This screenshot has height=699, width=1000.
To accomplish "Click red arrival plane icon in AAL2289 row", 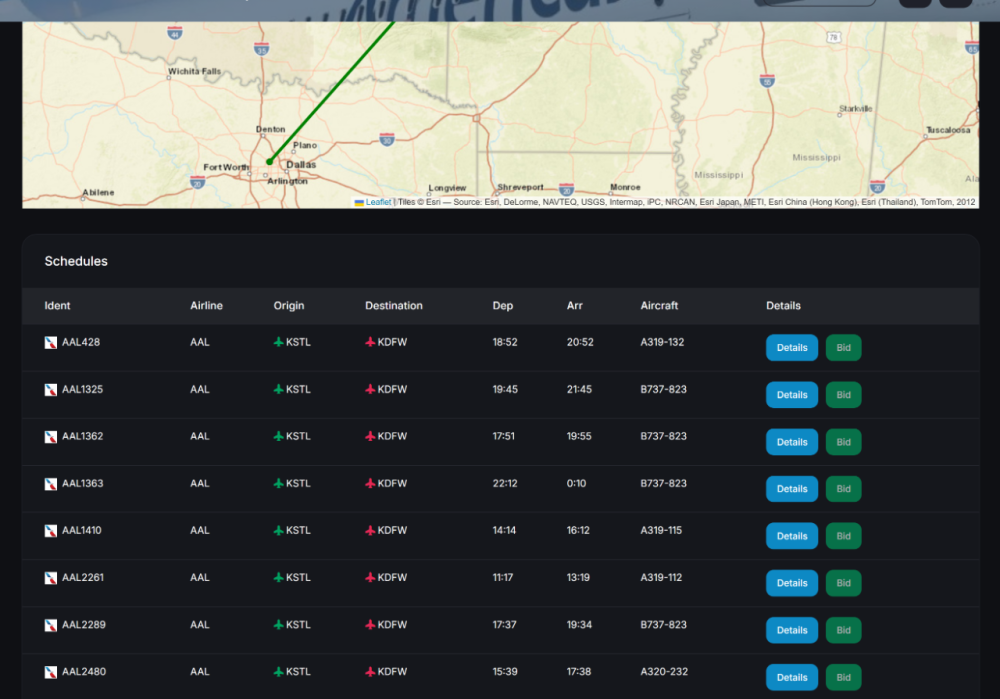I will point(370,625).
